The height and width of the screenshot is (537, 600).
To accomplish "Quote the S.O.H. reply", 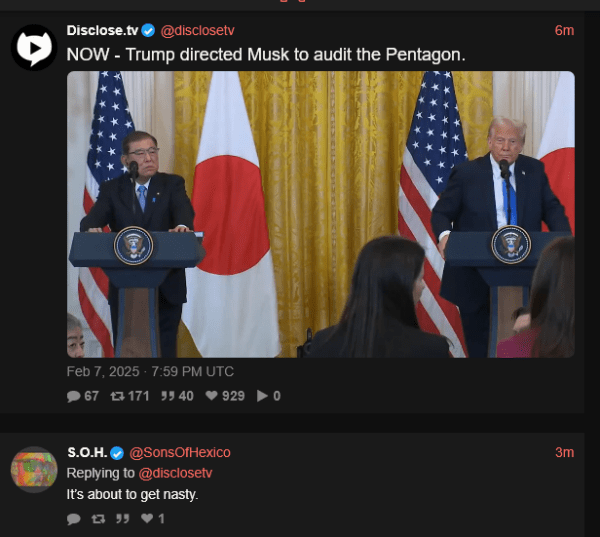I will click(x=122, y=519).
